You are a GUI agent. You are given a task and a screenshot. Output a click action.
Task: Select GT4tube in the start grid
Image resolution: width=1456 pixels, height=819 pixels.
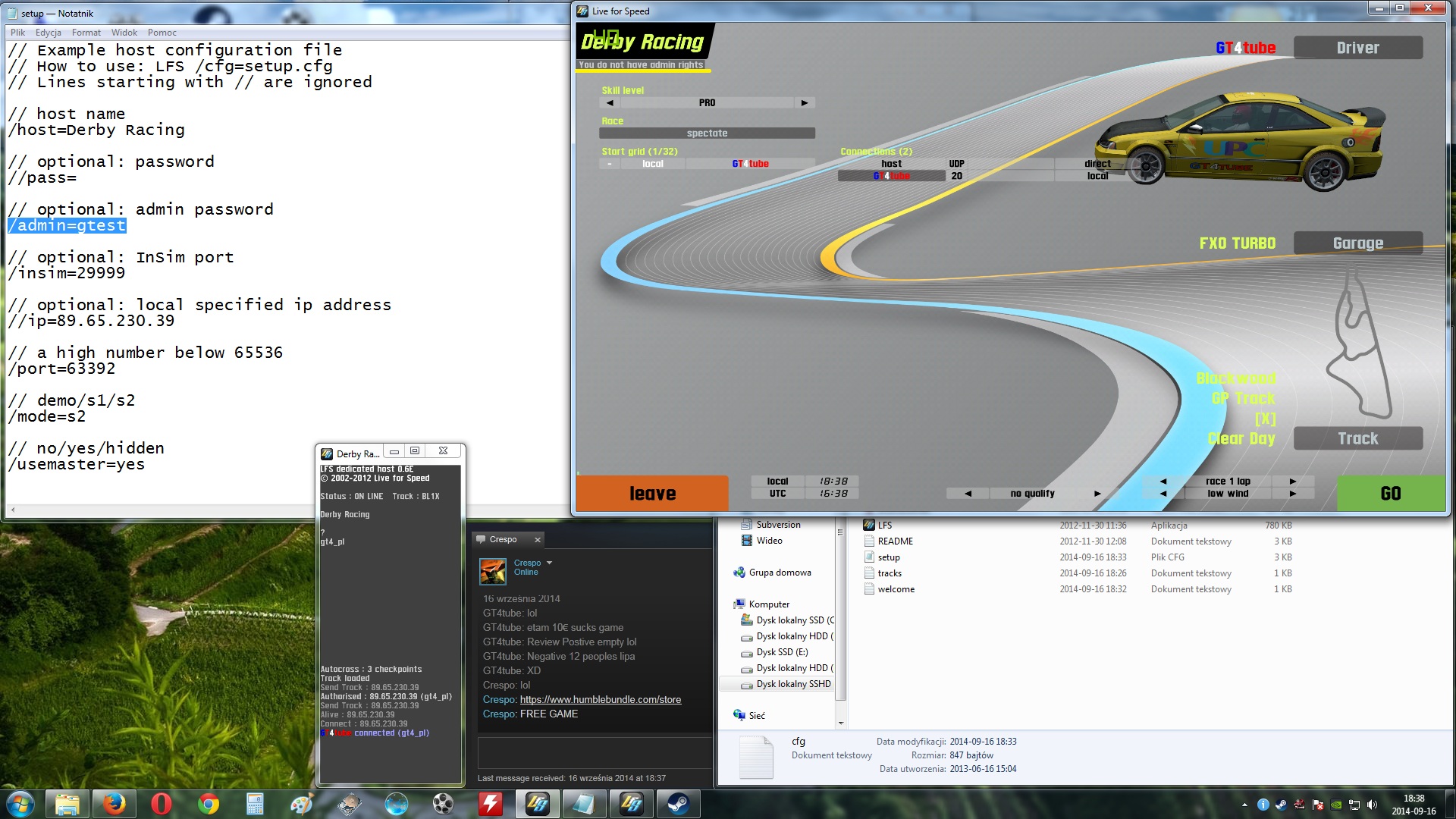pyautogui.click(x=750, y=164)
